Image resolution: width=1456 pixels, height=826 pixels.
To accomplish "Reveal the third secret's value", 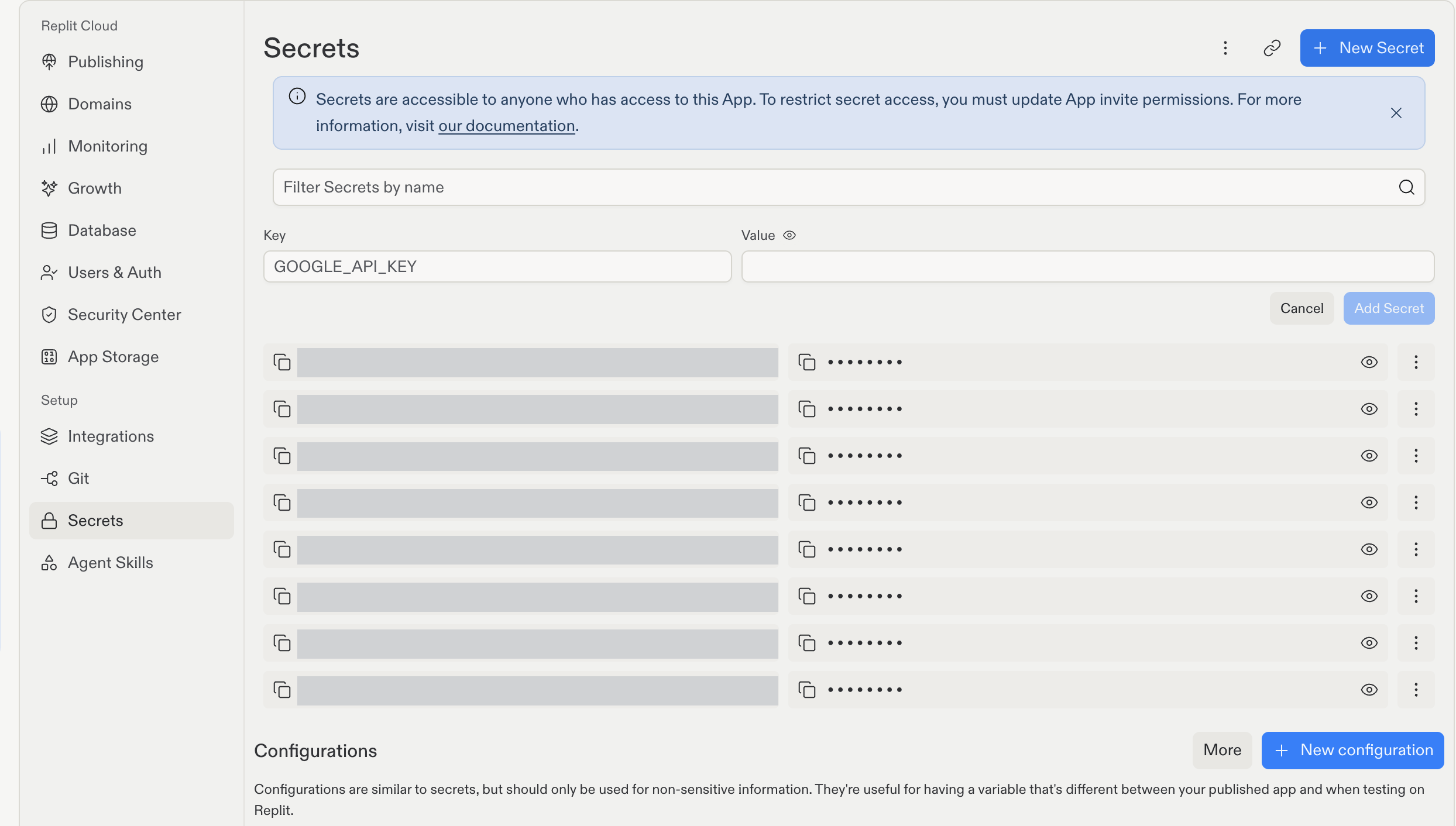I will pos(1369,456).
